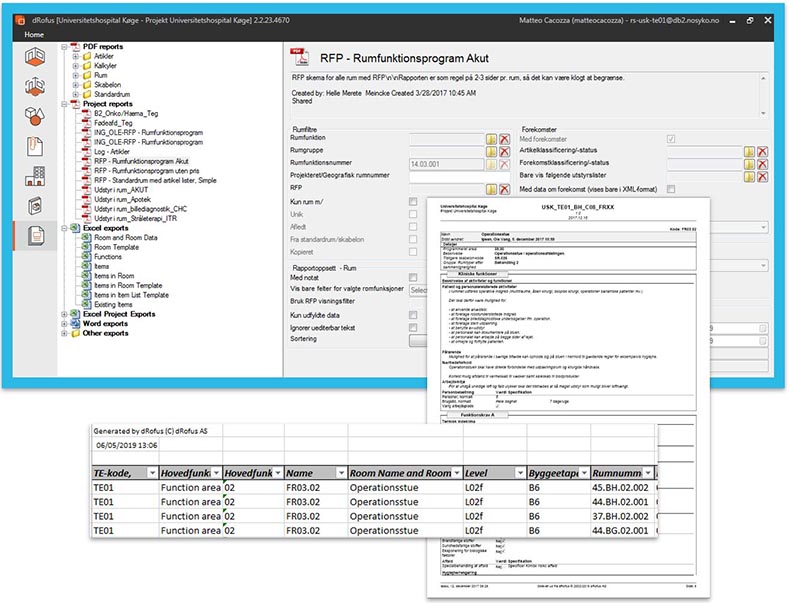
Task: Select the Functions Excel export
Action: (x=108, y=257)
